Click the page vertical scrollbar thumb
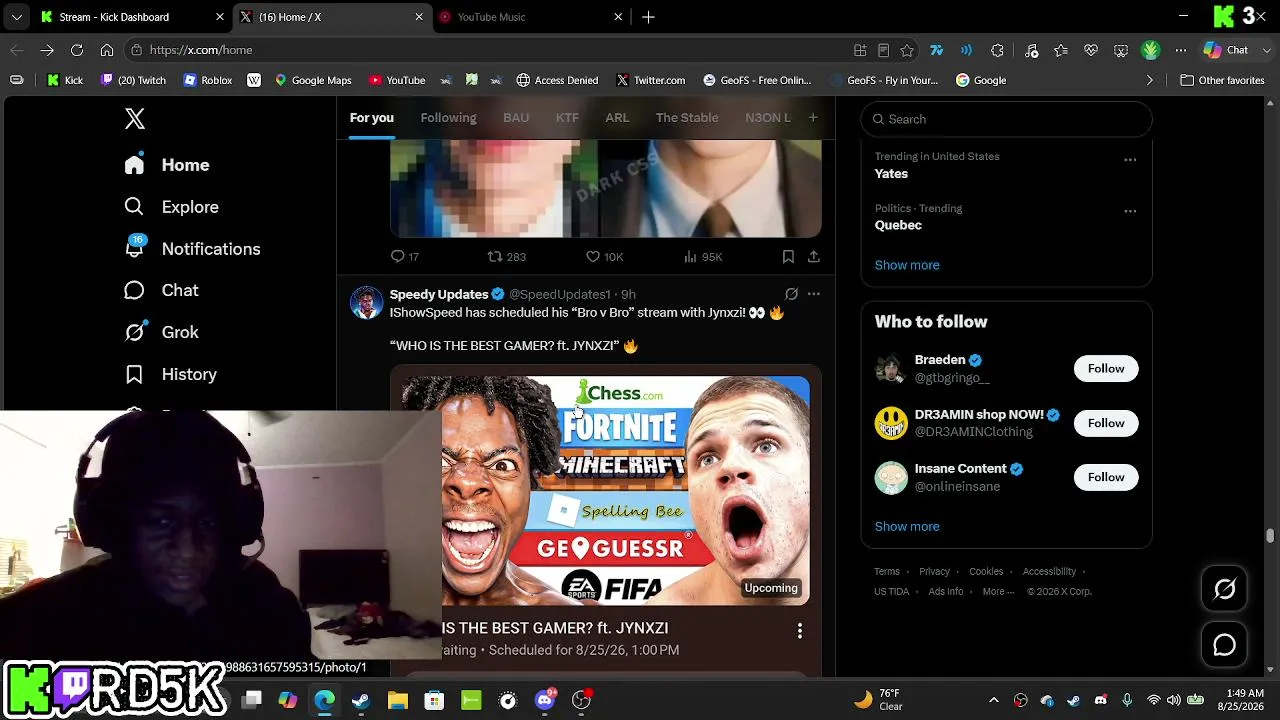Screen dimensions: 1280x720 [x=1270, y=535]
